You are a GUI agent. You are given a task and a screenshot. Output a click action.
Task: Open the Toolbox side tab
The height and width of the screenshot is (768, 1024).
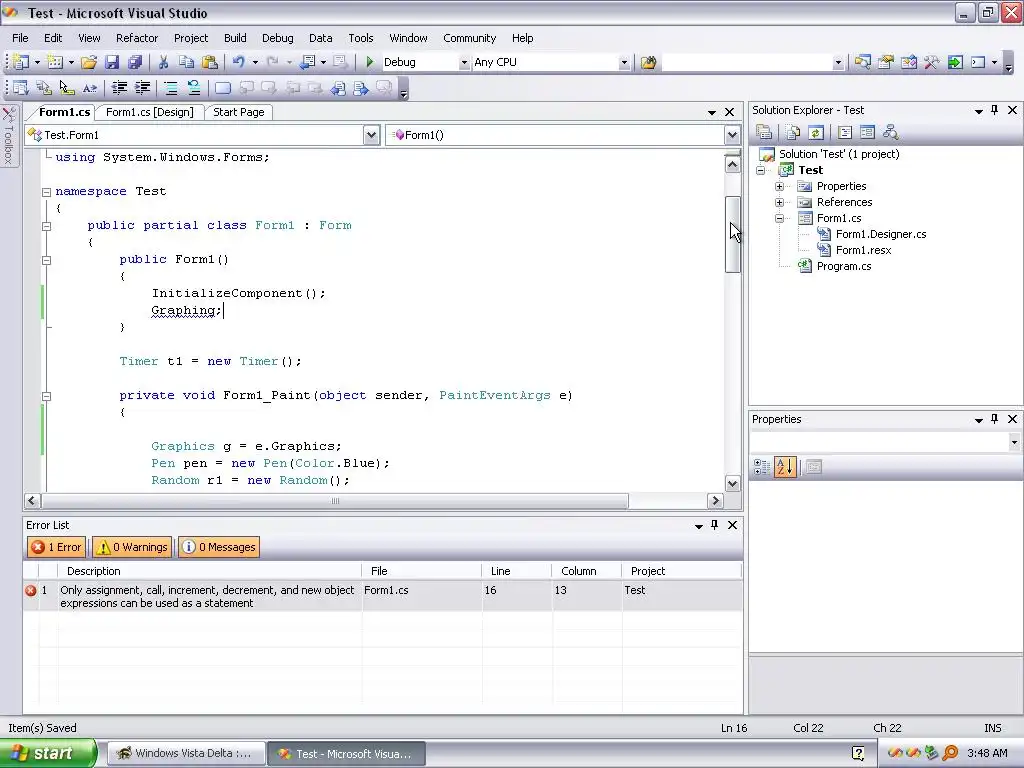[x=8, y=136]
